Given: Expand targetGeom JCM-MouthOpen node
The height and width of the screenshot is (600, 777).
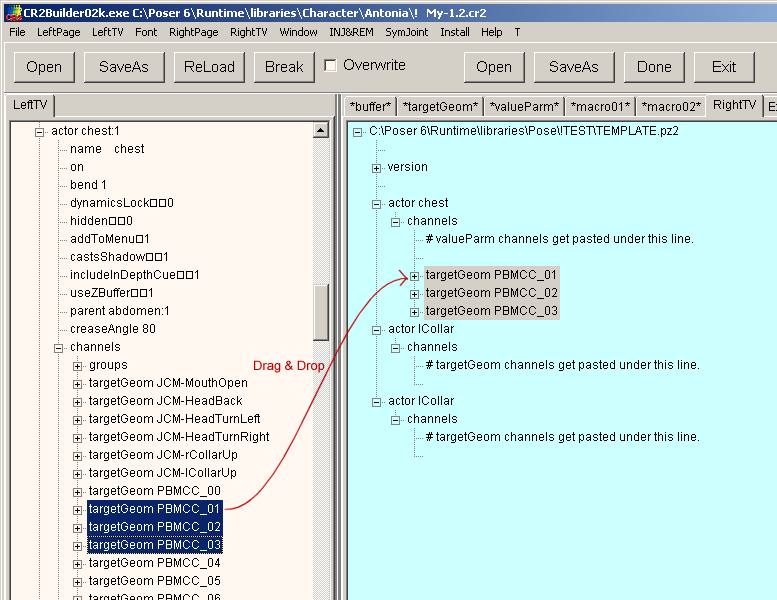Looking at the screenshot, I should pyautogui.click(x=77, y=384).
